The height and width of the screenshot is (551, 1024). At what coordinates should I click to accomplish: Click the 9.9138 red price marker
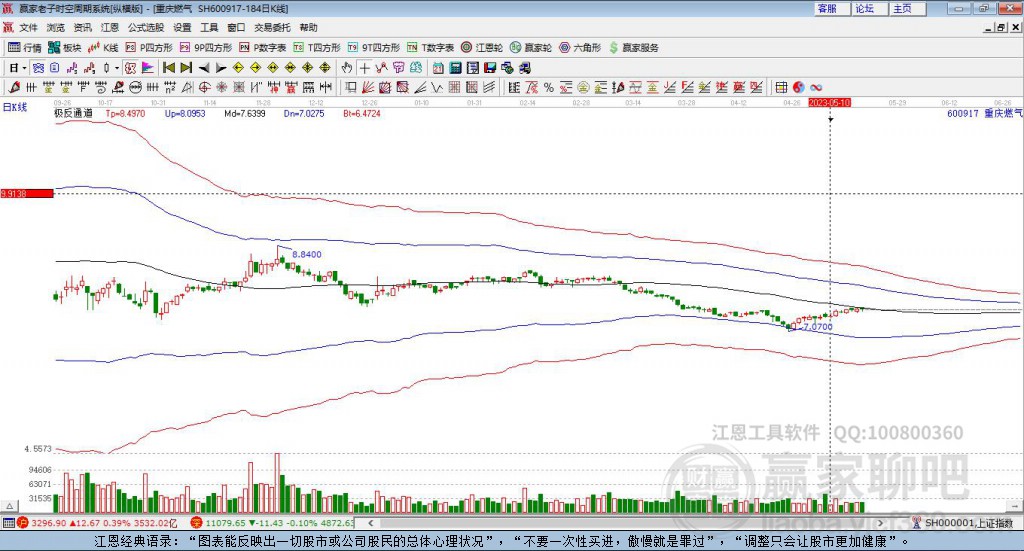click(27, 194)
